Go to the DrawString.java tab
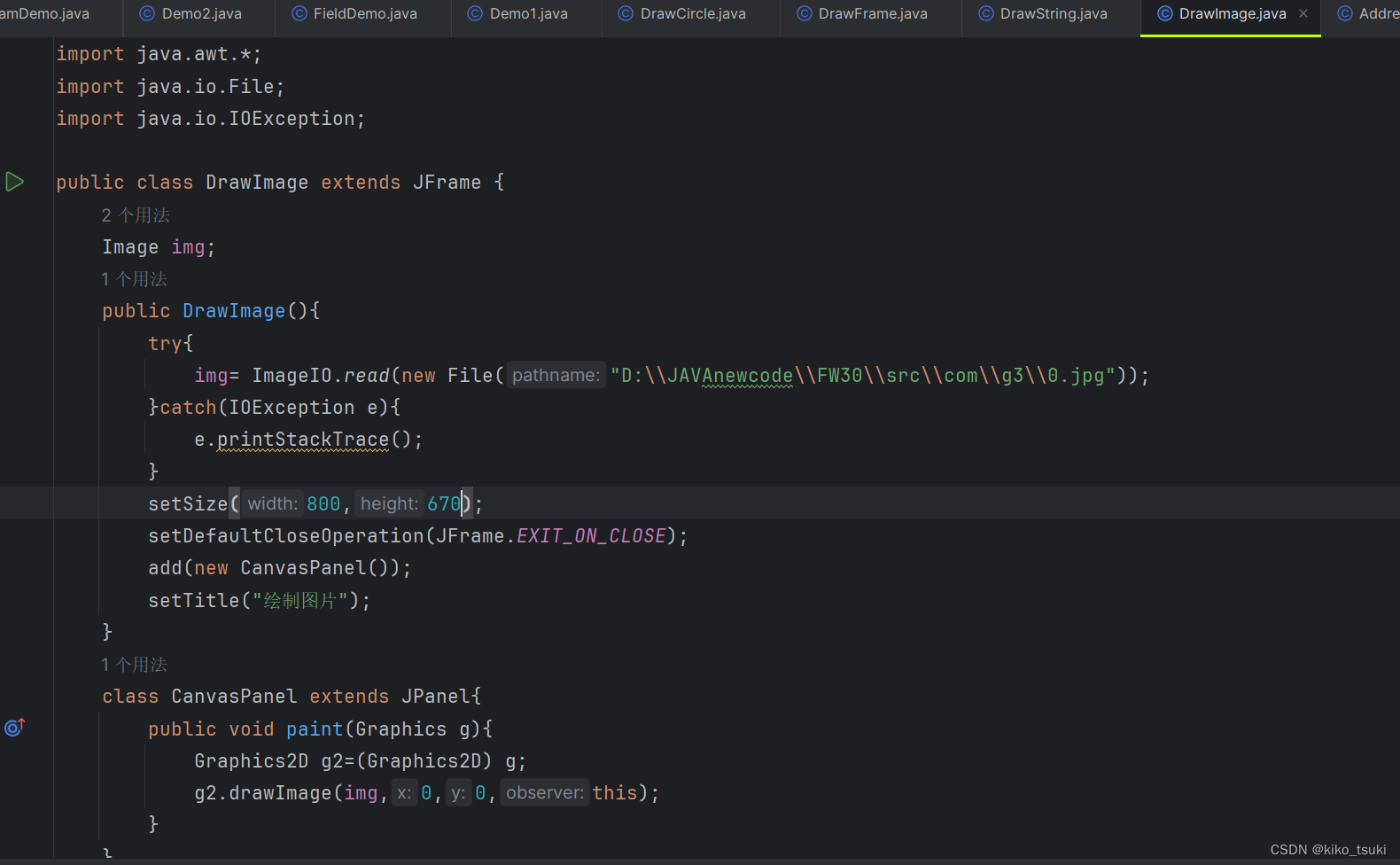 [x=1043, y=13]
